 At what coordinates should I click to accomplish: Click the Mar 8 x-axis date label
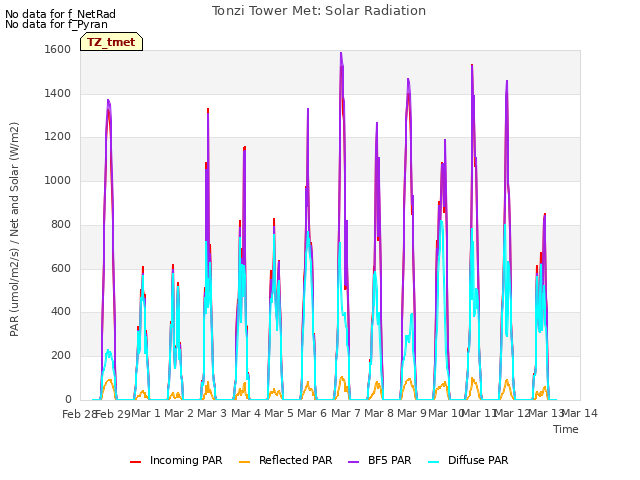coord(379,413)
